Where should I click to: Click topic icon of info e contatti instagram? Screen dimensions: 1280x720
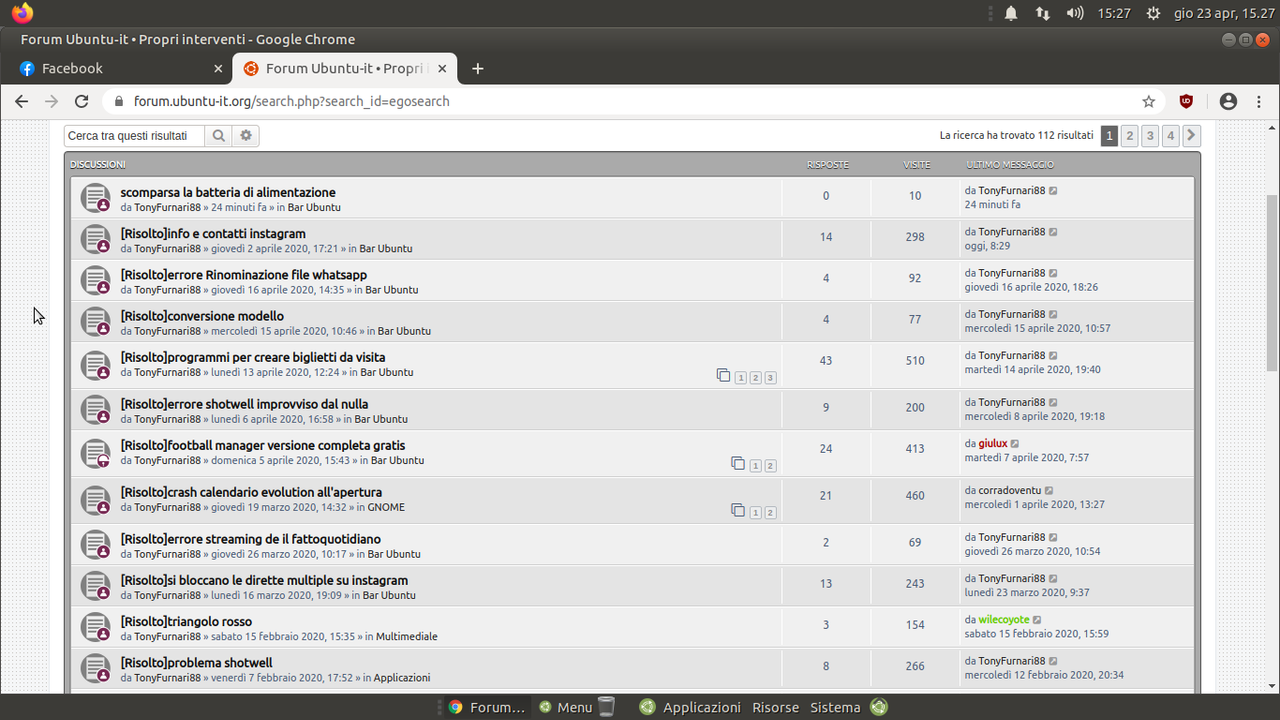pos(95,239)
